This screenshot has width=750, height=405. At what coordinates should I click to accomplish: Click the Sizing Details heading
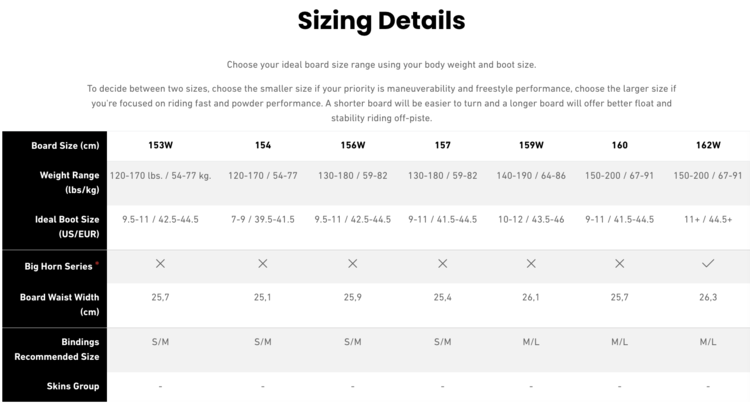(381, 20)
